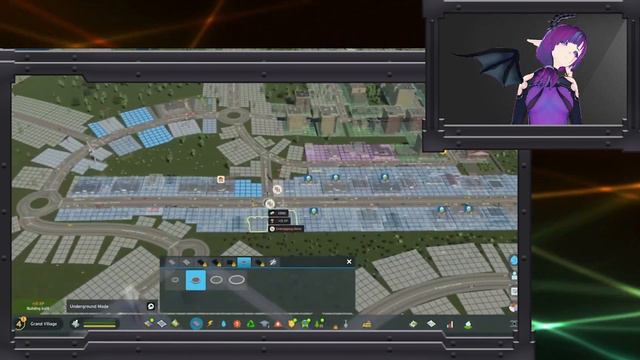Open the red Healthcare menu icon

[237, 324]
